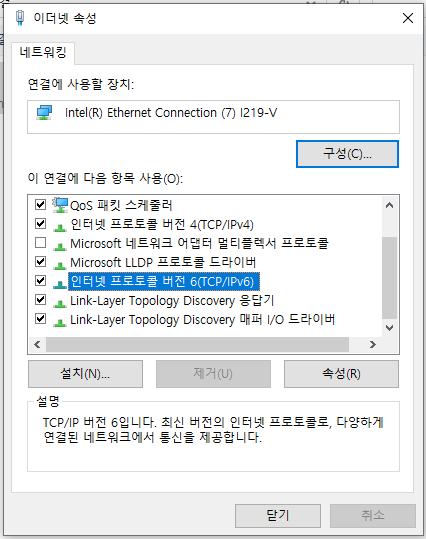The width and height of the screenshot is (426, 539).
Task: Click the Ethernet plug icon in title bar
Action: tap(20, 18)
